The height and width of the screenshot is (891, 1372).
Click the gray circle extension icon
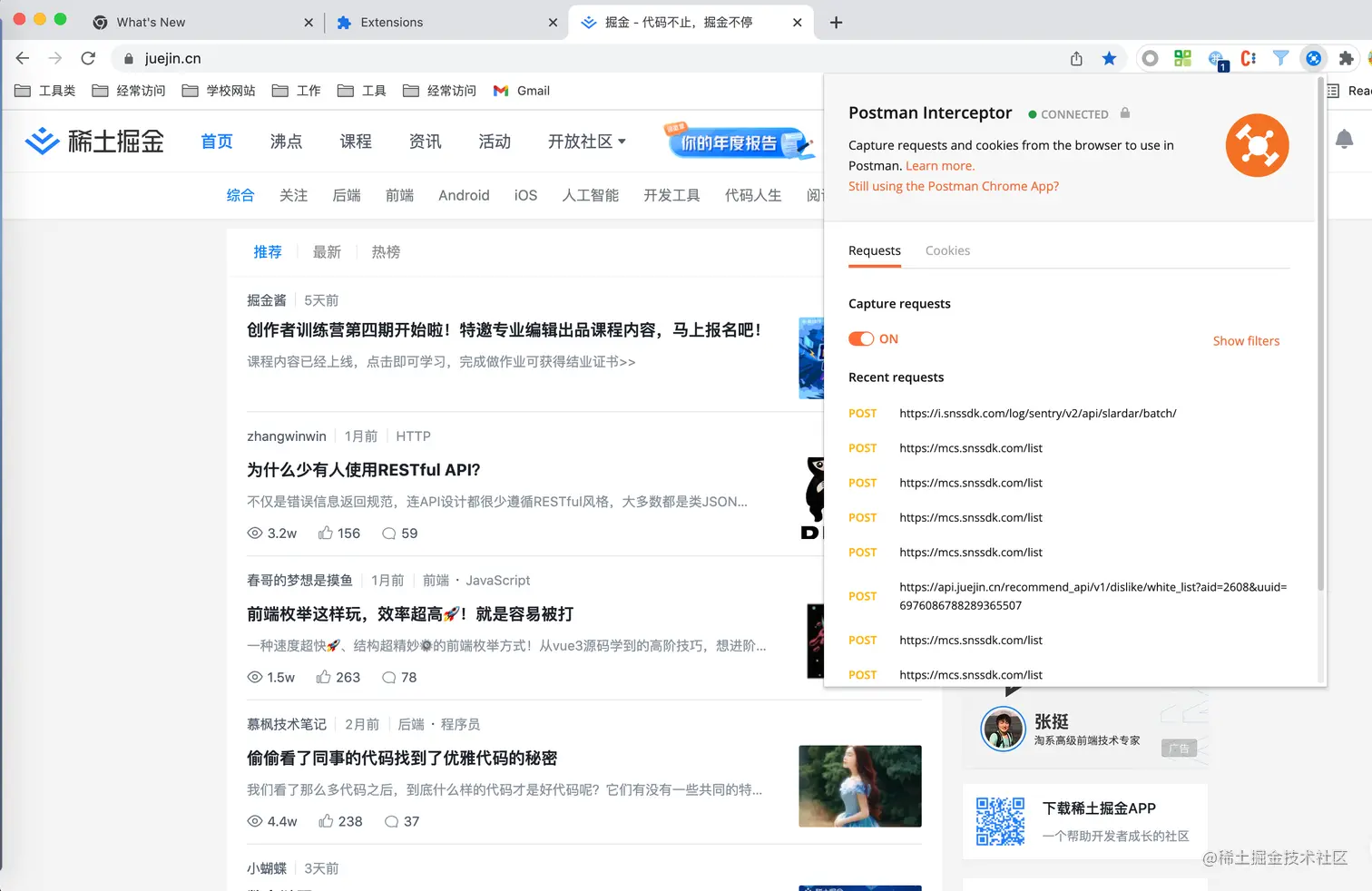(1150, 58)
